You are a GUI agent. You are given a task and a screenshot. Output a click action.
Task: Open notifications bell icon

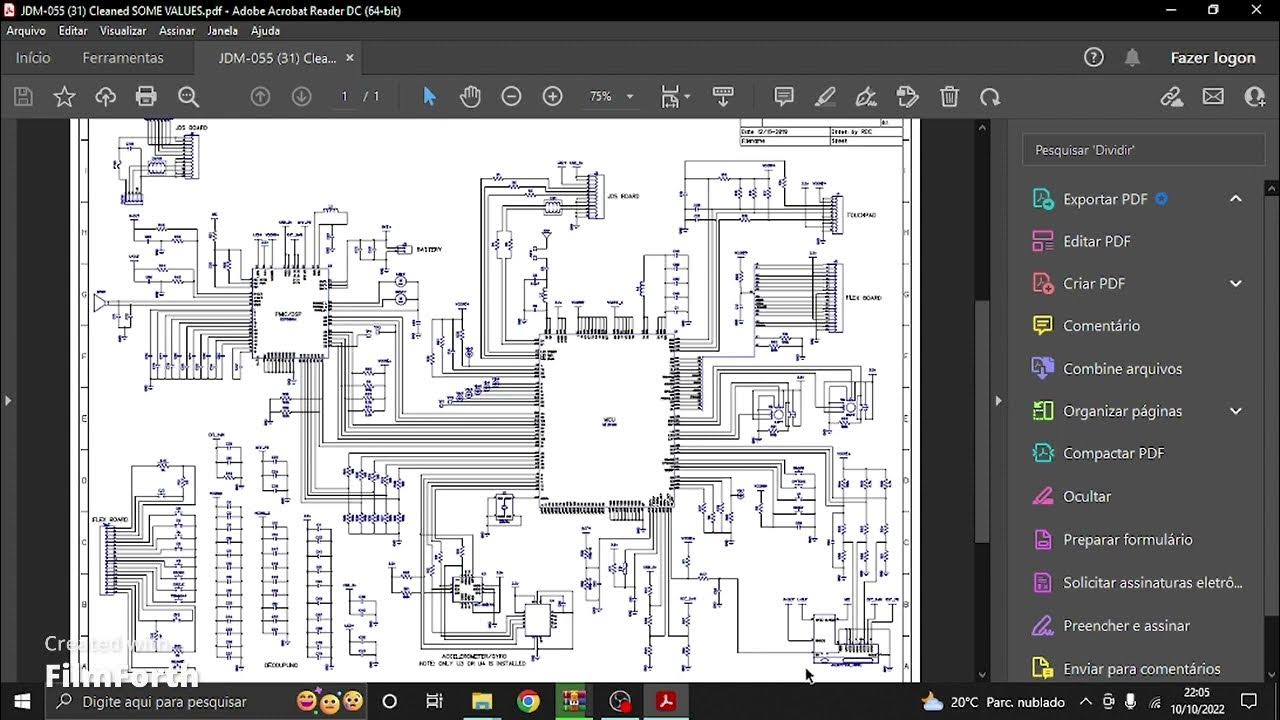(1132, 58)
